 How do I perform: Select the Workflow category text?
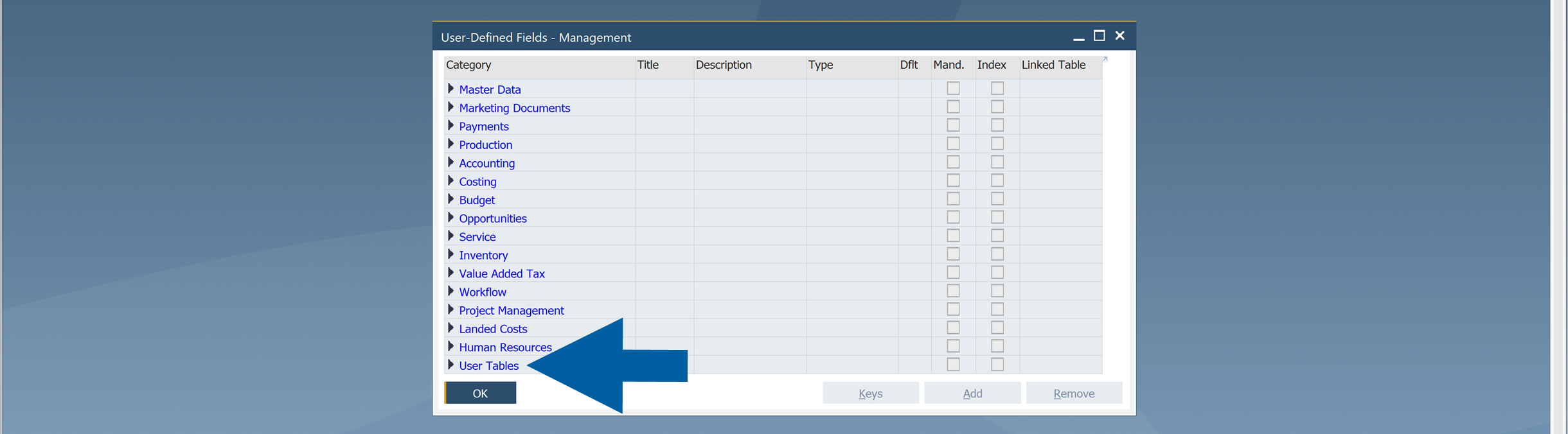[x=483, y=292]
